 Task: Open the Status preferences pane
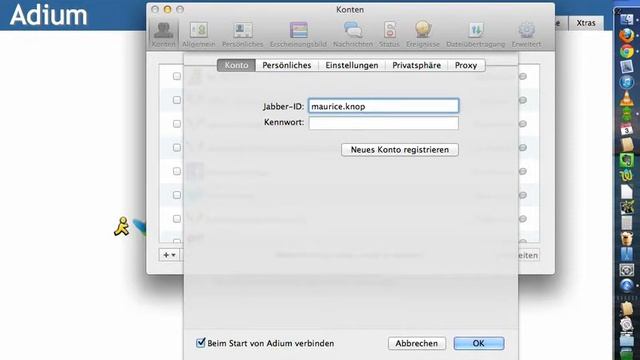[389, 34]
